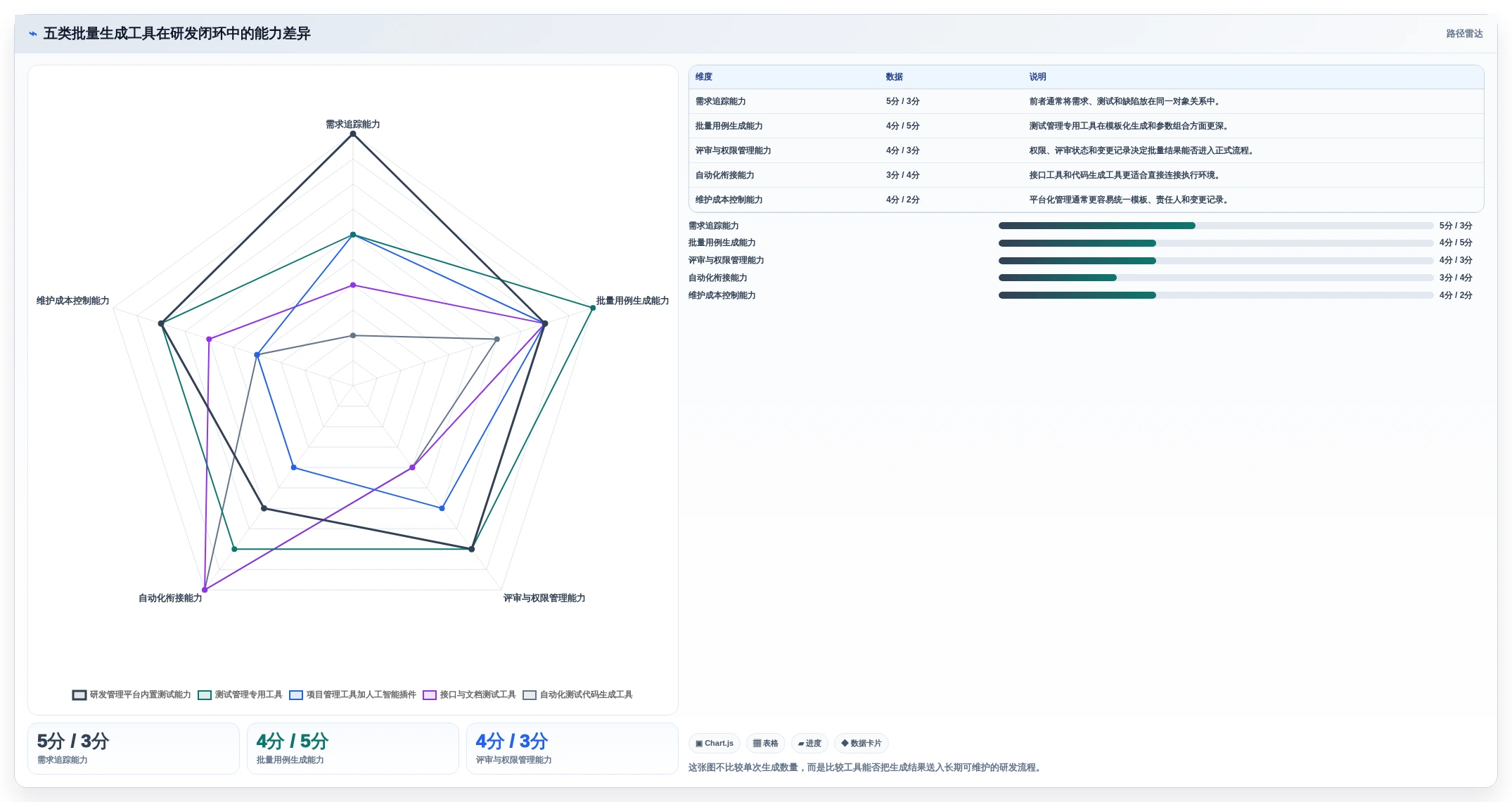The image size is (1512, 802).
Task: Click the dashboard title 五类批量生成工具在研发闭环中的能力差异
Action: (177, 34)
